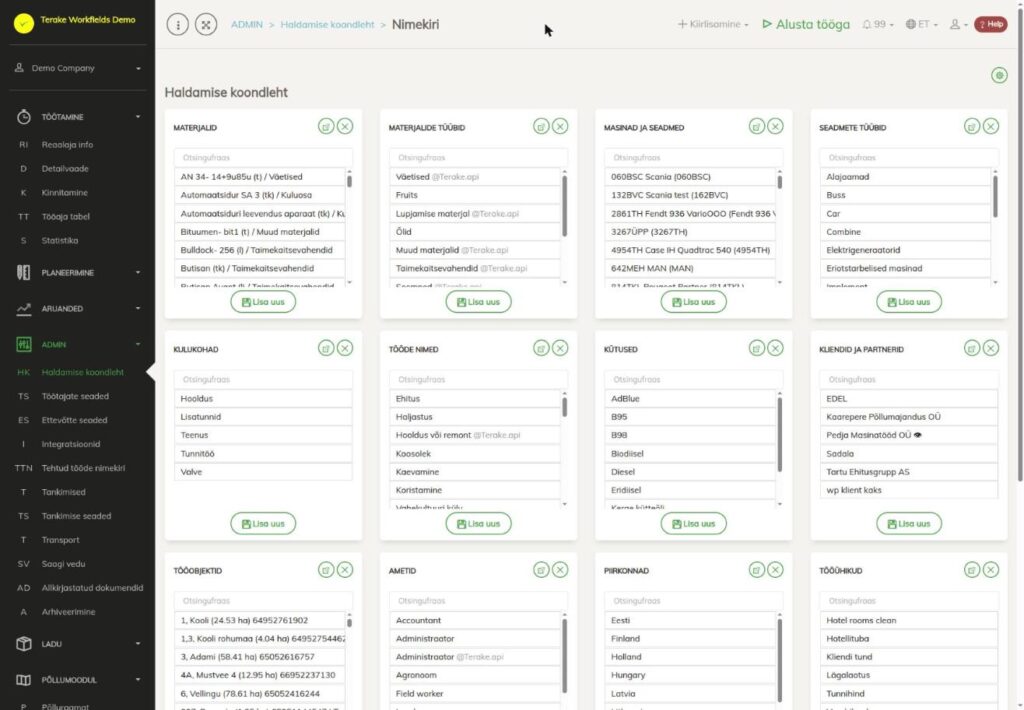
Task: Toggle fullscreen with the expand arrows icon
Action: click(x=206, y=25)
